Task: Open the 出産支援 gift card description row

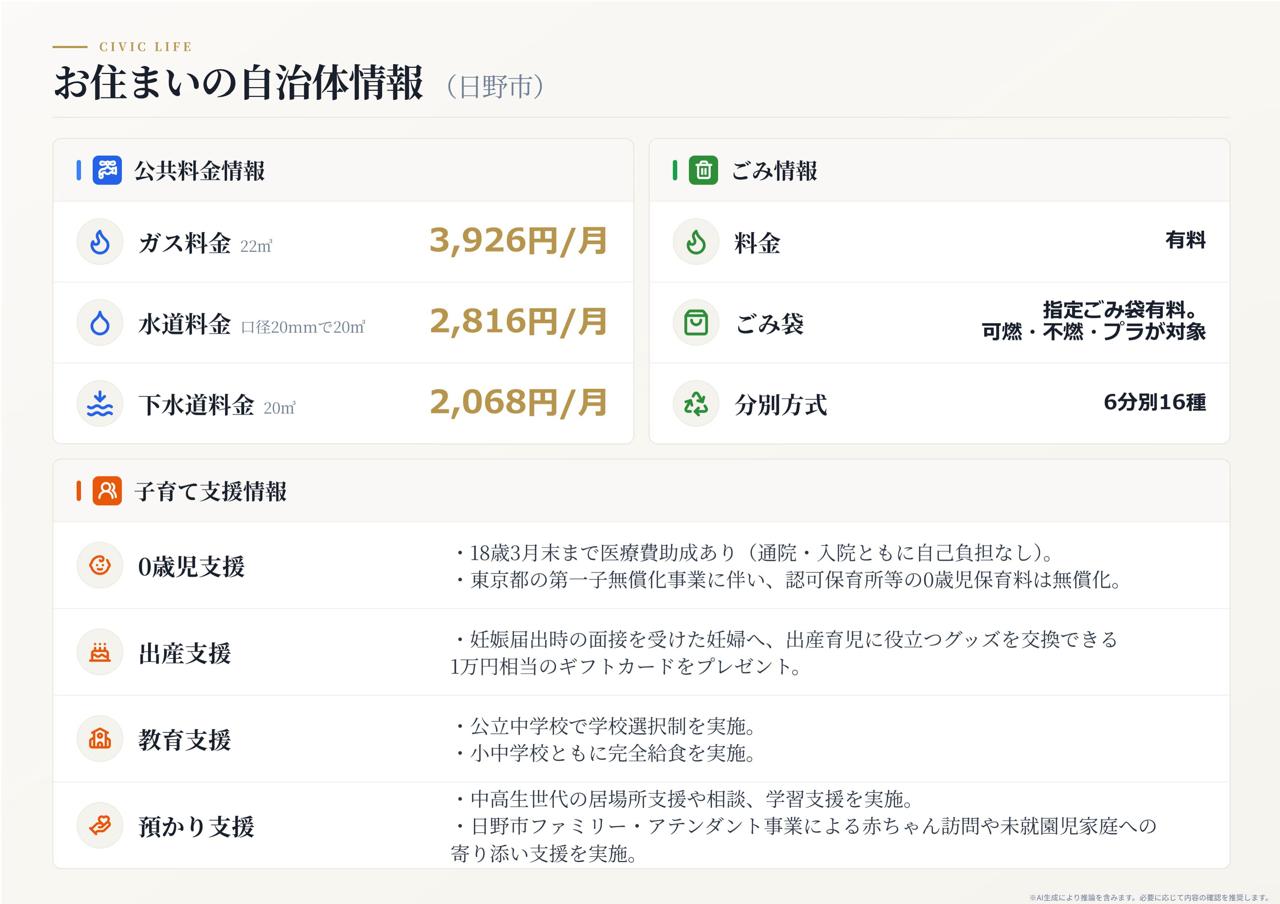Action: click(641, 652)
